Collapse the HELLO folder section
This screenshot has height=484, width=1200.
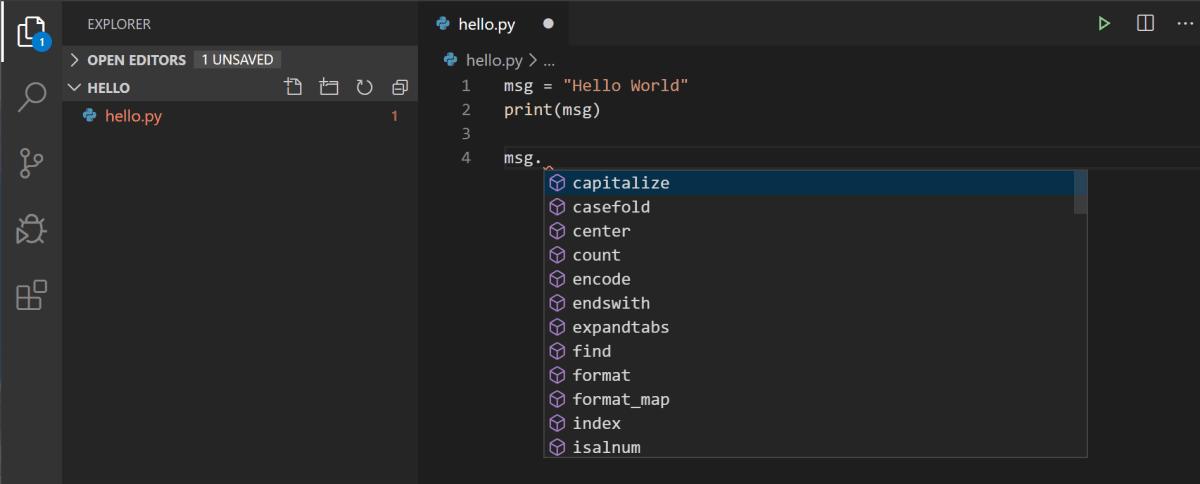240,87
